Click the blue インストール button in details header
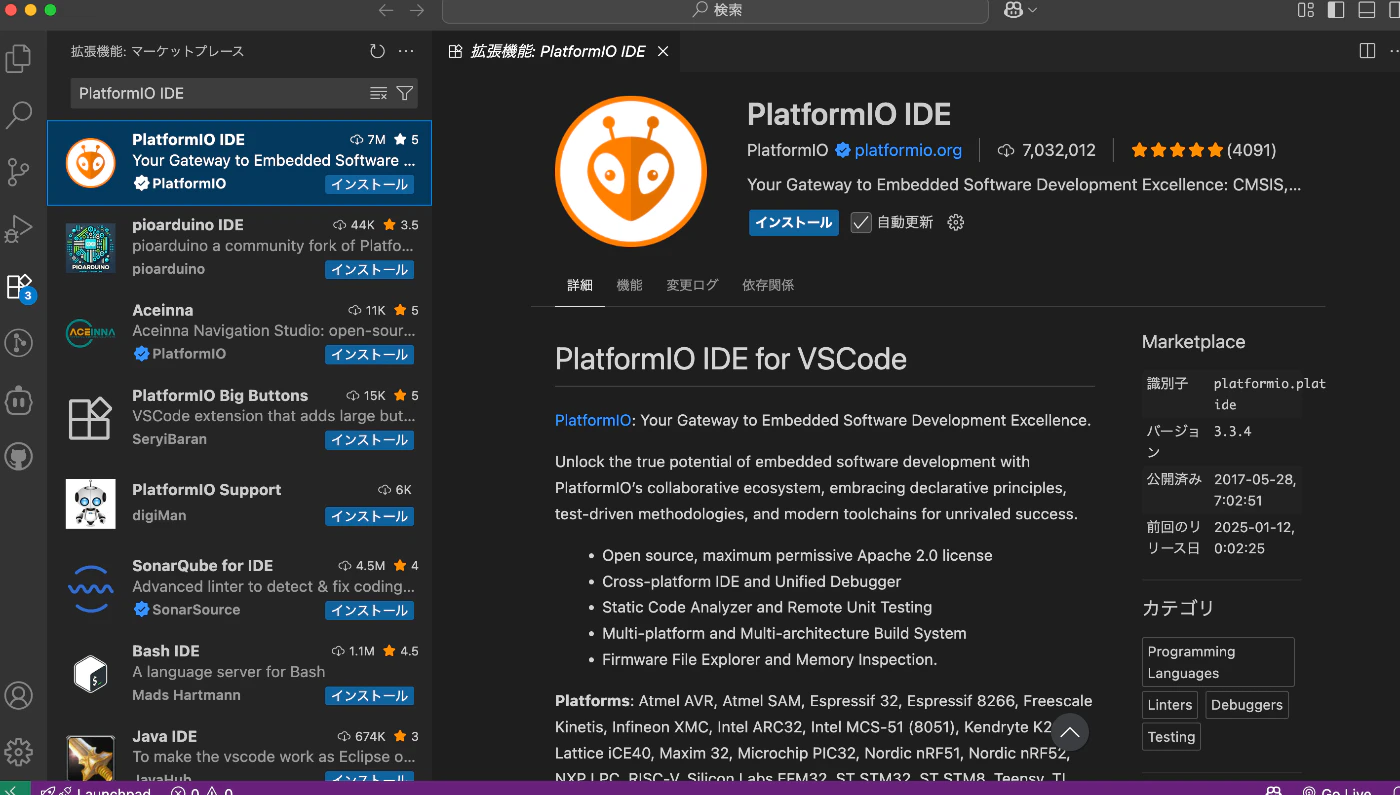 click(x=793, y=222)
